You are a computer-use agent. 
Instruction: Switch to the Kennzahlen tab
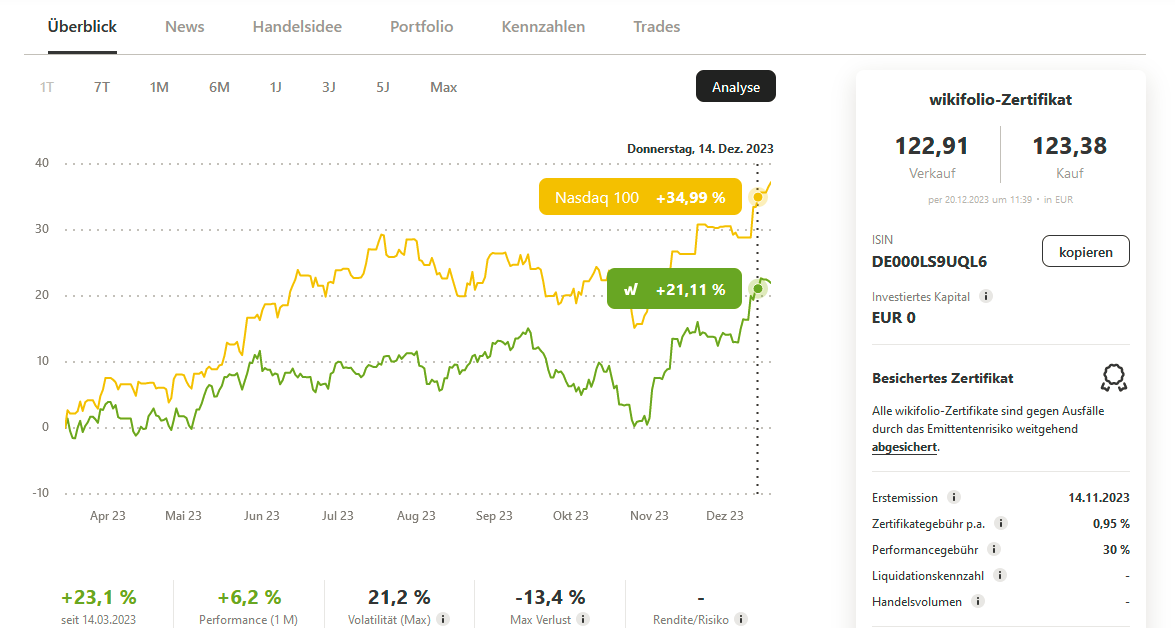[543, 27]
